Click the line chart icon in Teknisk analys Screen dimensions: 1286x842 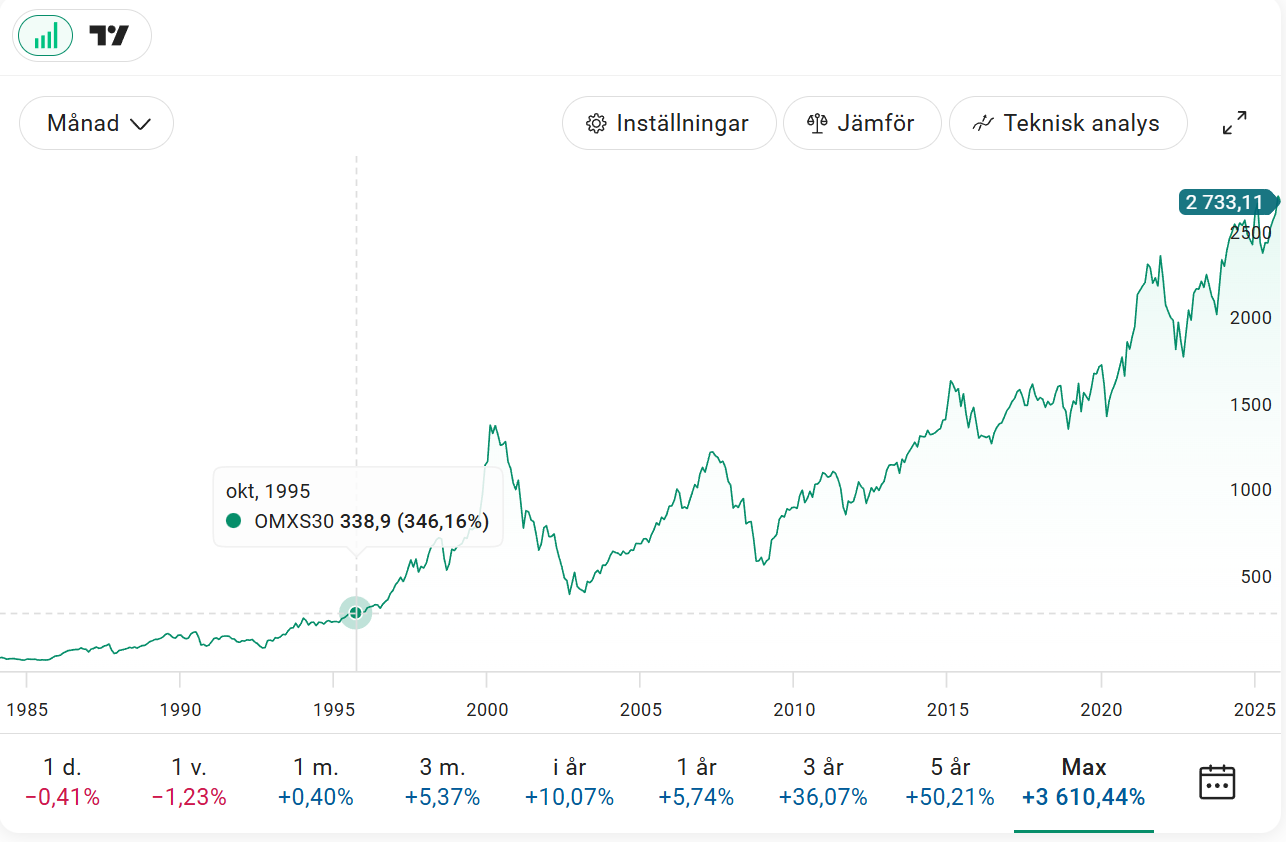point(983,124)
